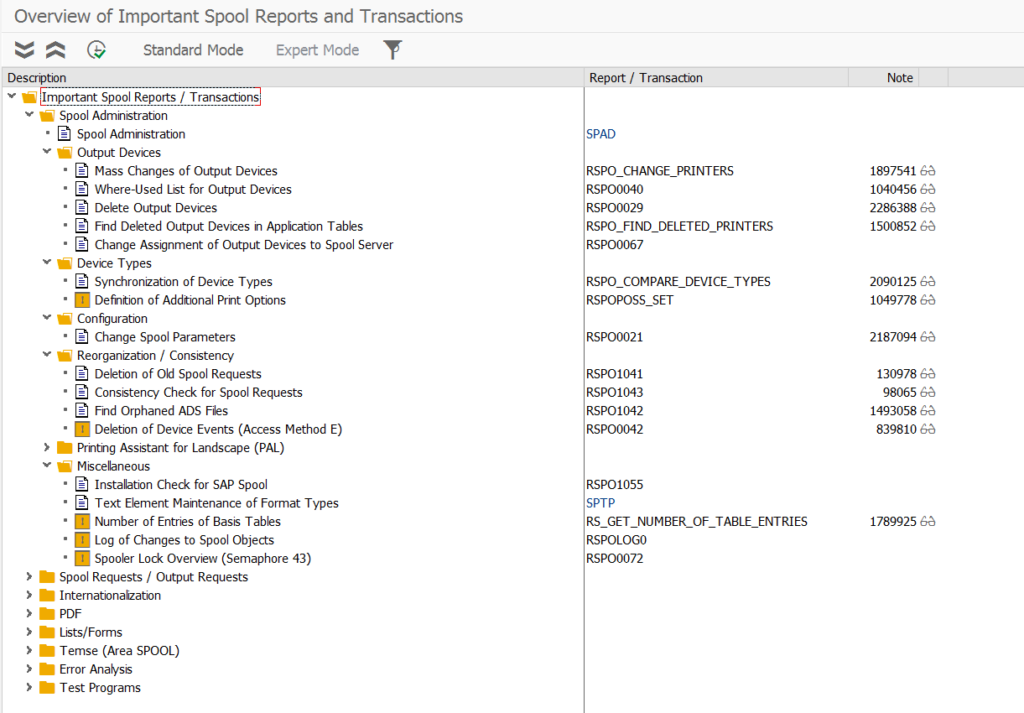Open glasses icon for note 1789925
Viewport: 1024px width, 713px height.
[x=928, y=521]
